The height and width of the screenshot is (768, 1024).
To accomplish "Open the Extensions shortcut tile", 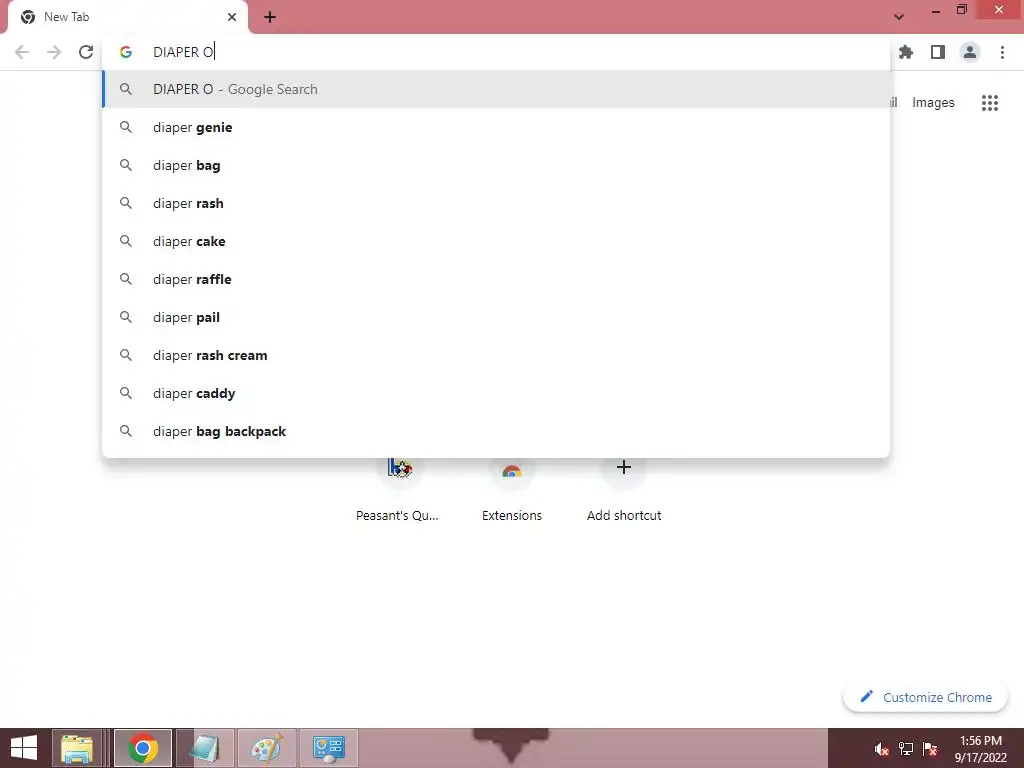I will pos(512,490).
